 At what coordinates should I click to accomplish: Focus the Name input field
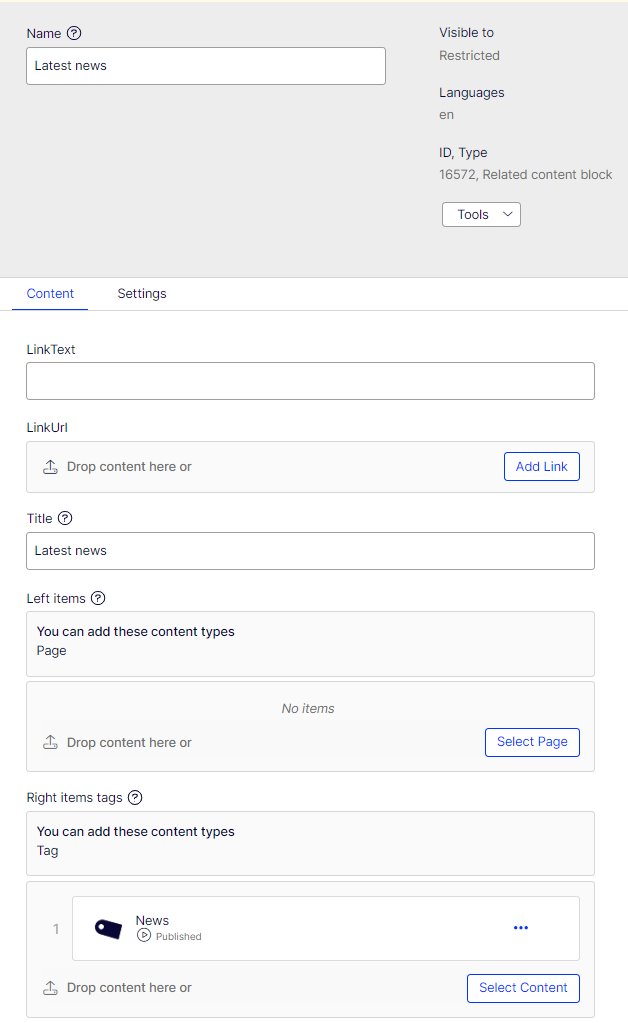point(206,66)
